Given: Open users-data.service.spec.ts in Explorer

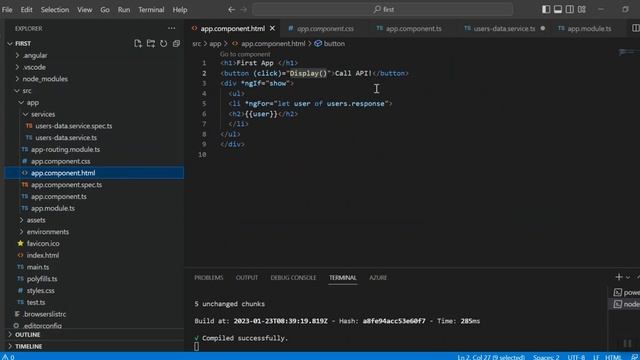Looking at the screenshot, I should tap(73, 126).
